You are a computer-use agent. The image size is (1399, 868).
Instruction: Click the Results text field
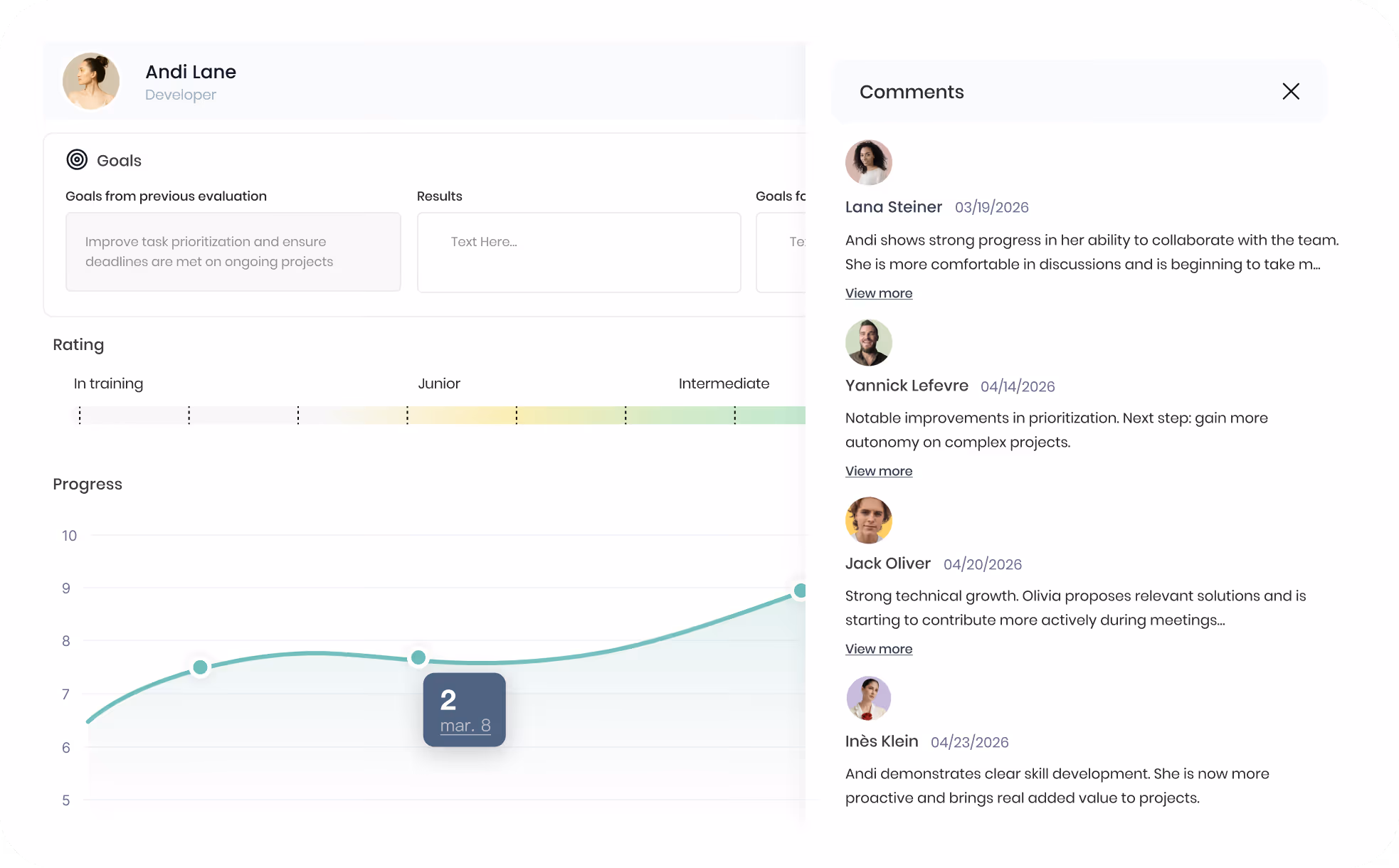pyautogui.click(x=579, y=252)
